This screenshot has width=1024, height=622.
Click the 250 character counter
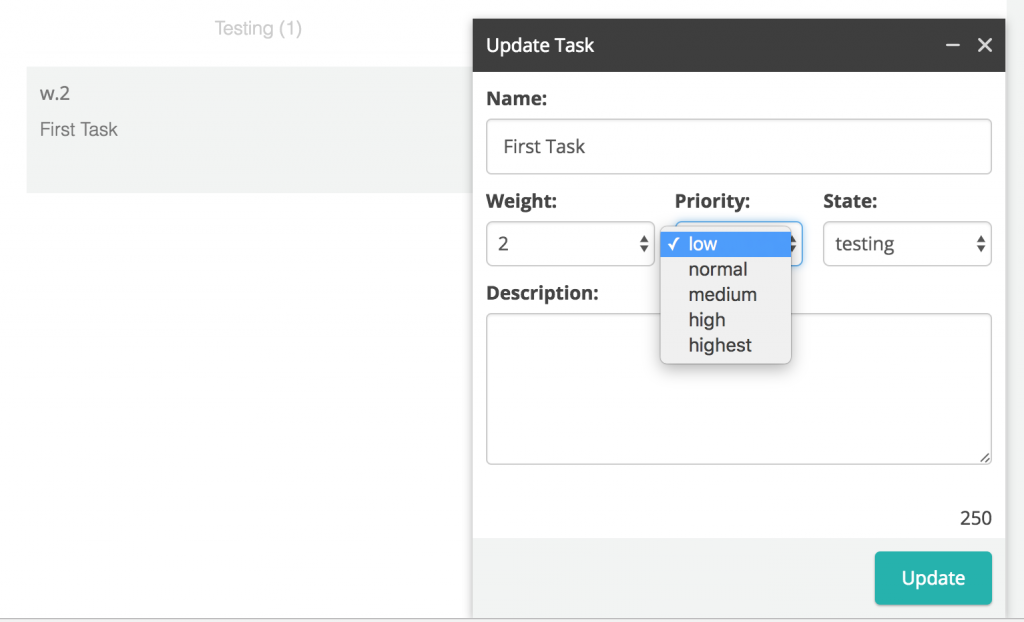click(975, 518)
